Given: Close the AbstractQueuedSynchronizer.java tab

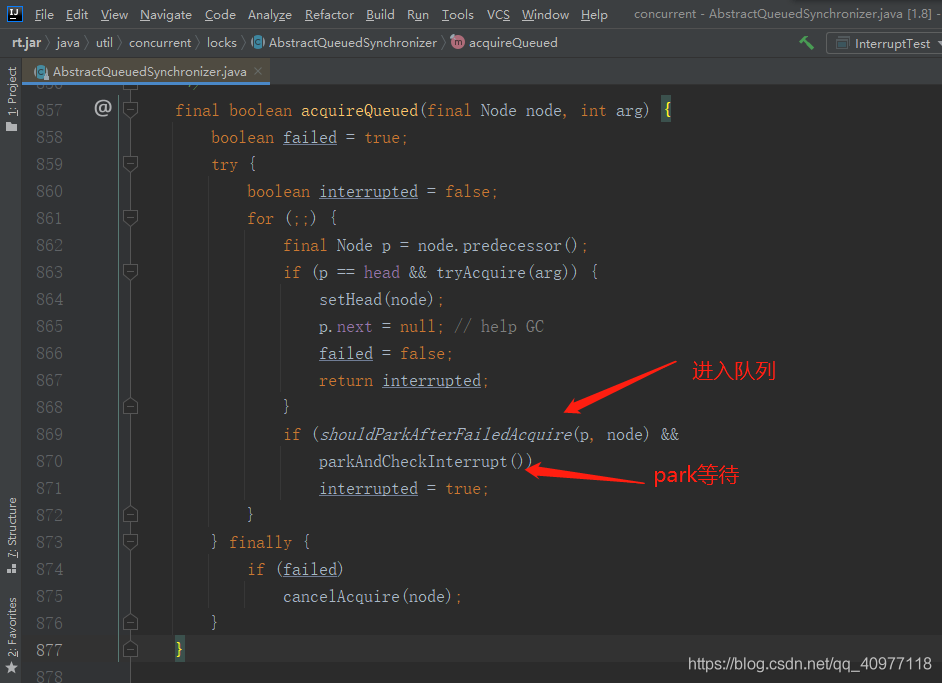Looking at the screenshot, I should point(258,72).
